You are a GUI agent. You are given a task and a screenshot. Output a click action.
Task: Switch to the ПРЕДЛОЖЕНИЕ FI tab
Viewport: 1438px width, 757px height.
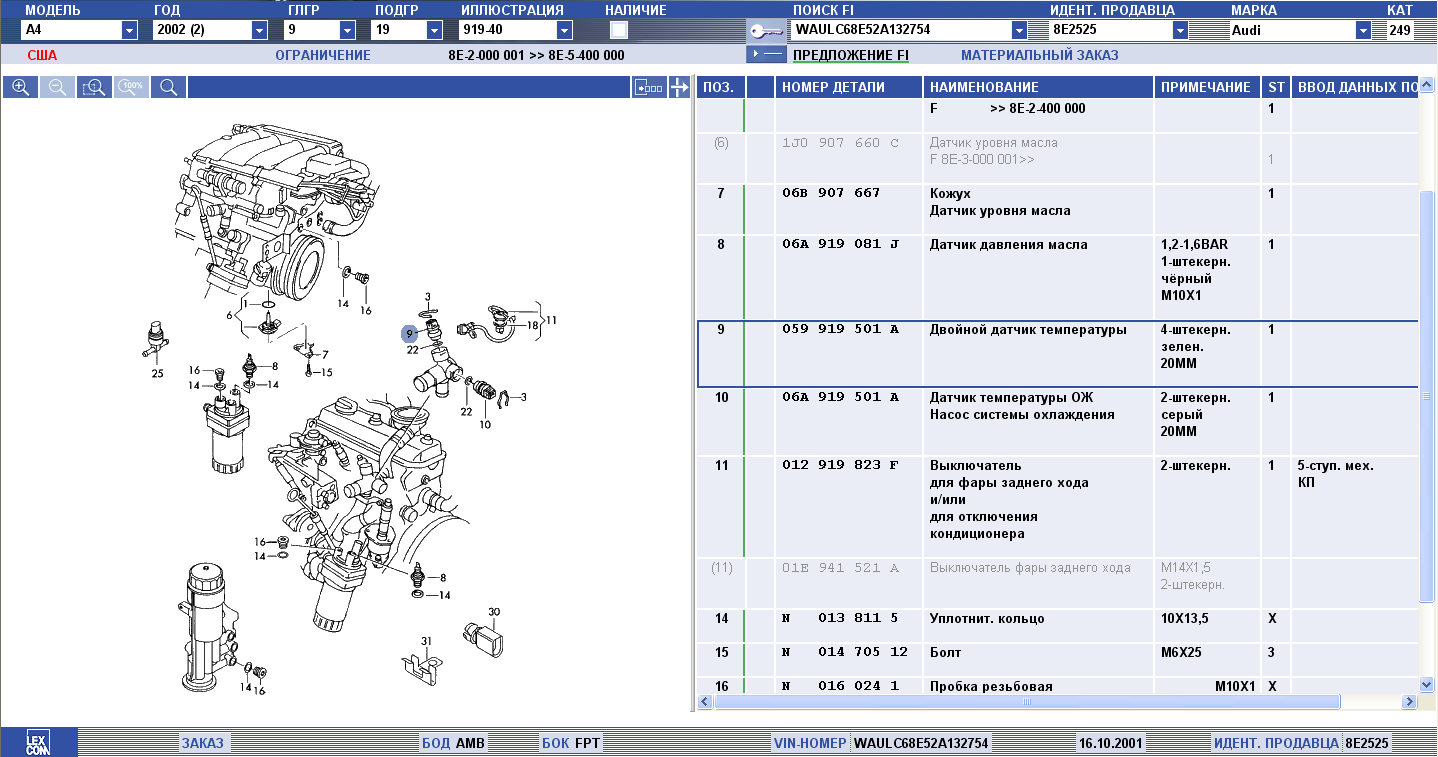[x=850, y=55]
